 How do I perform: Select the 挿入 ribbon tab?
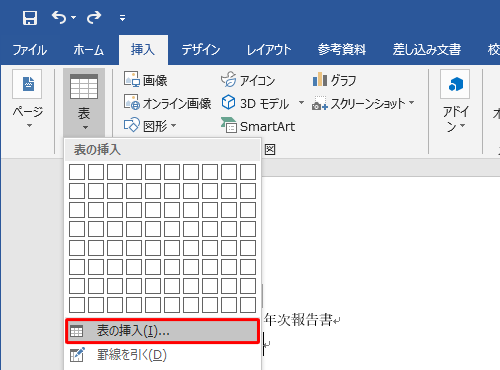pos(143,50)
